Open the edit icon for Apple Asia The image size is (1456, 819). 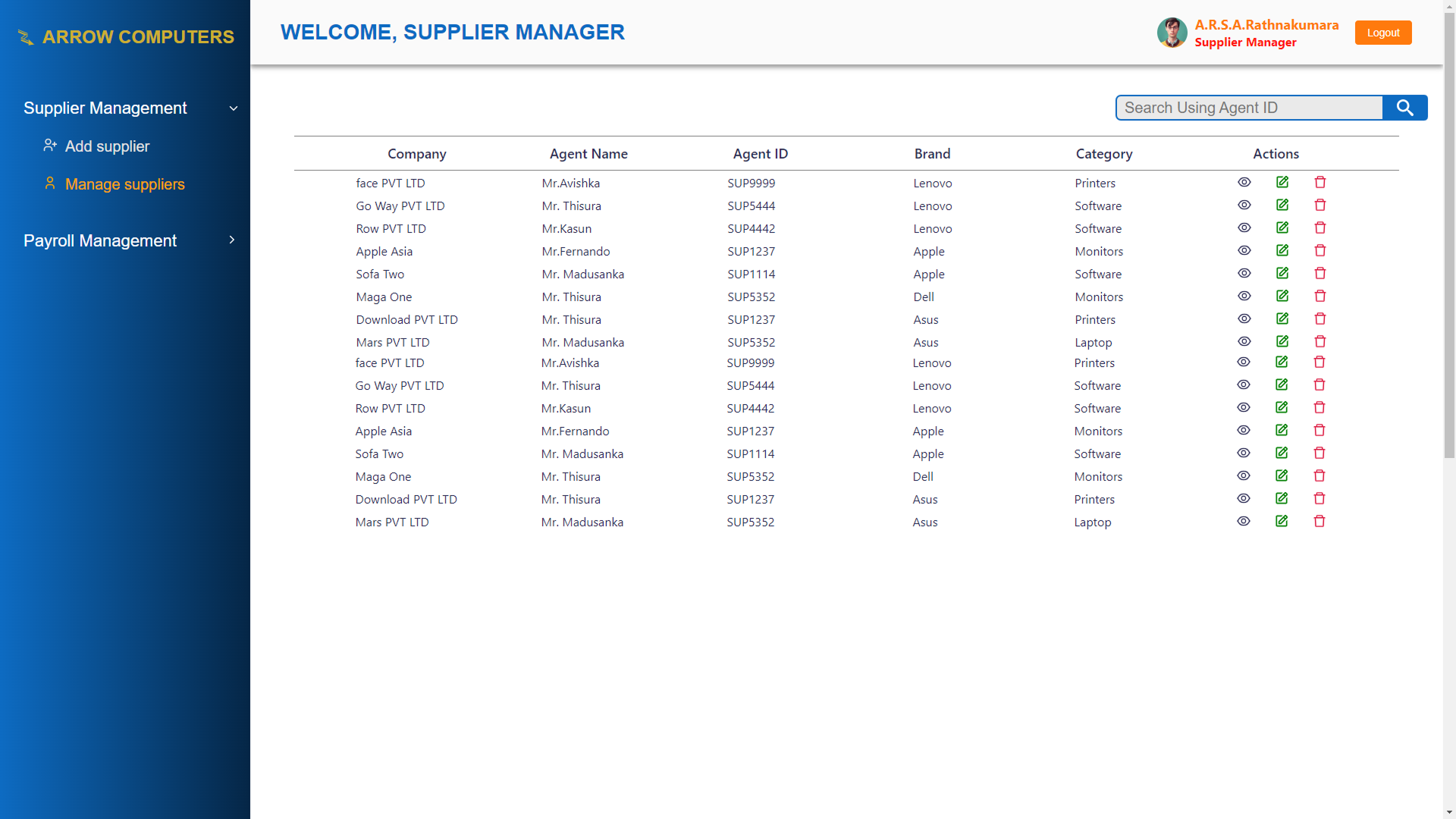pyautogui.click(x=1282, y=250)
